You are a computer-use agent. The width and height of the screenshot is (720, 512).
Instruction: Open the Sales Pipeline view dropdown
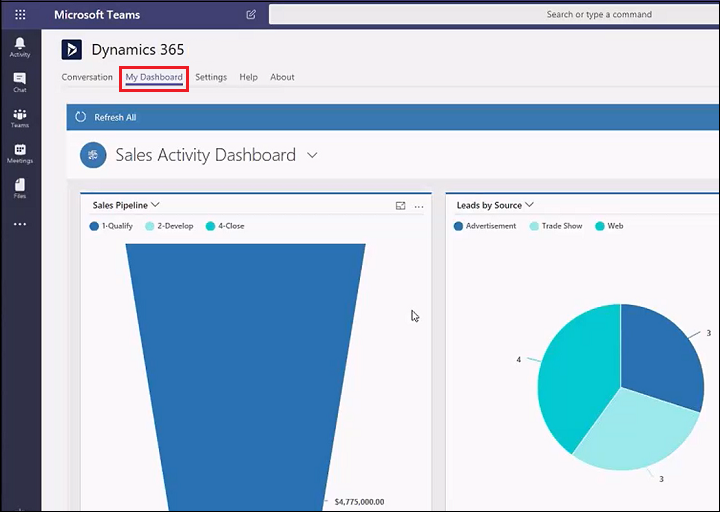[155, 205]
